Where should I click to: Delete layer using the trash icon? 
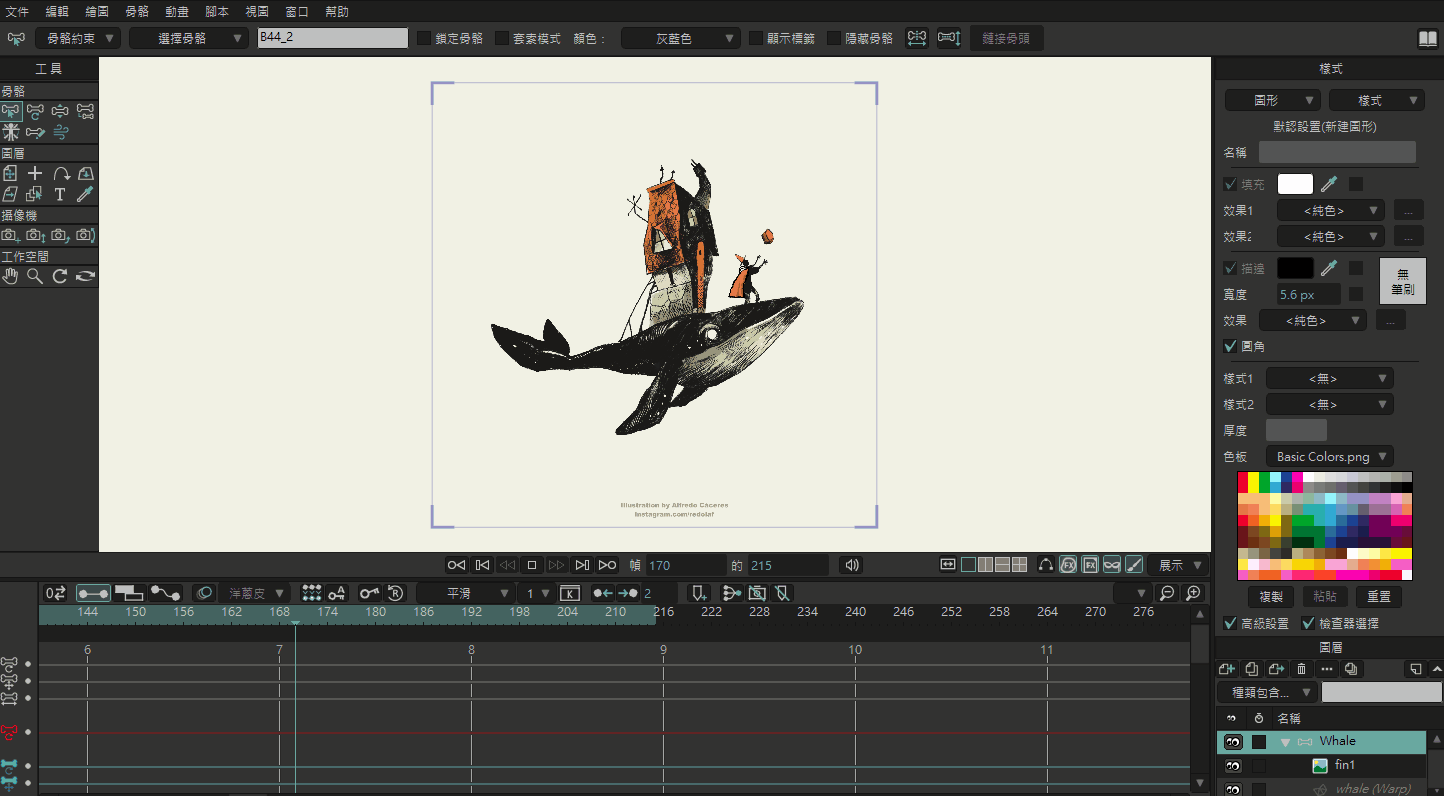coord(1301,669)
